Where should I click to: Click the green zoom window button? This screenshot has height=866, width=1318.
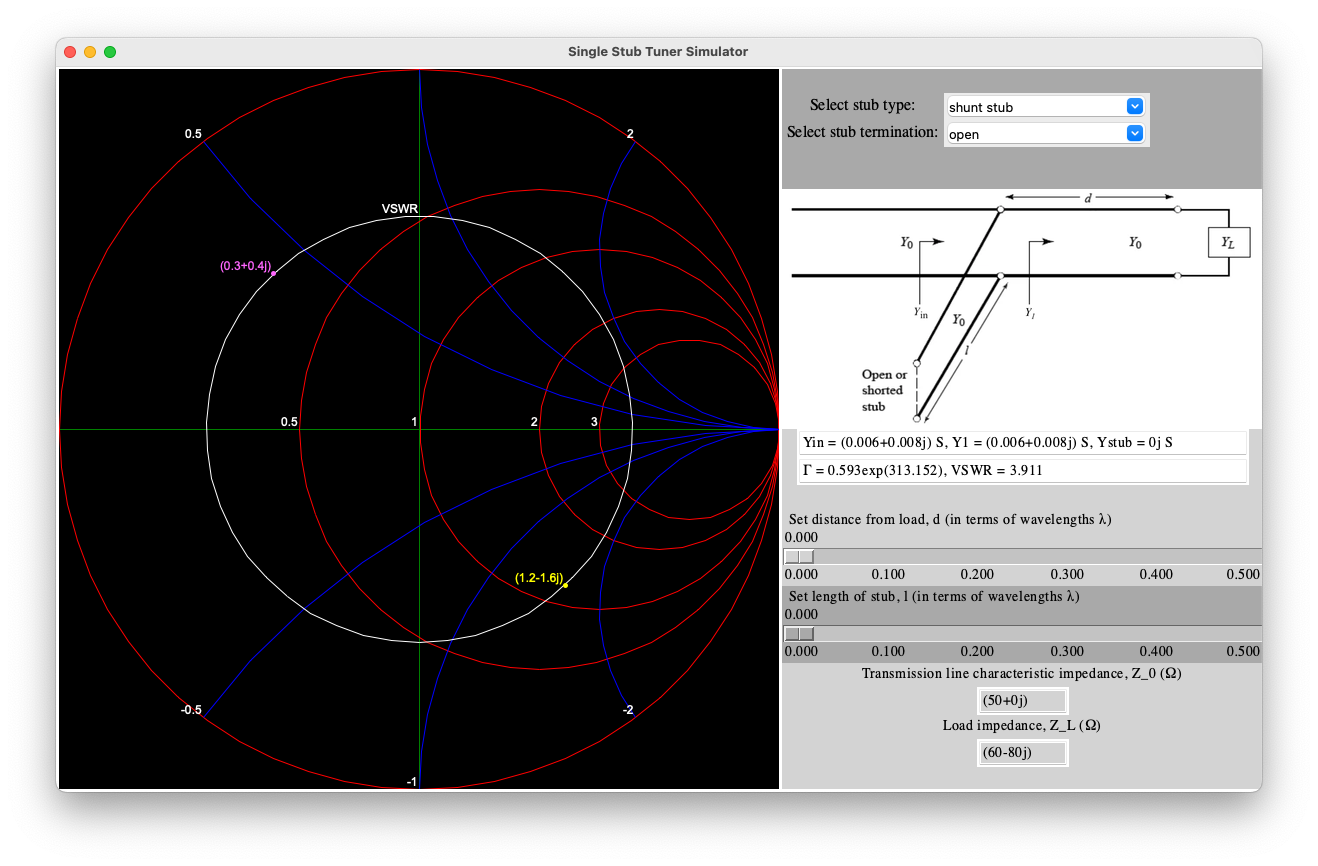coord(110,52)
